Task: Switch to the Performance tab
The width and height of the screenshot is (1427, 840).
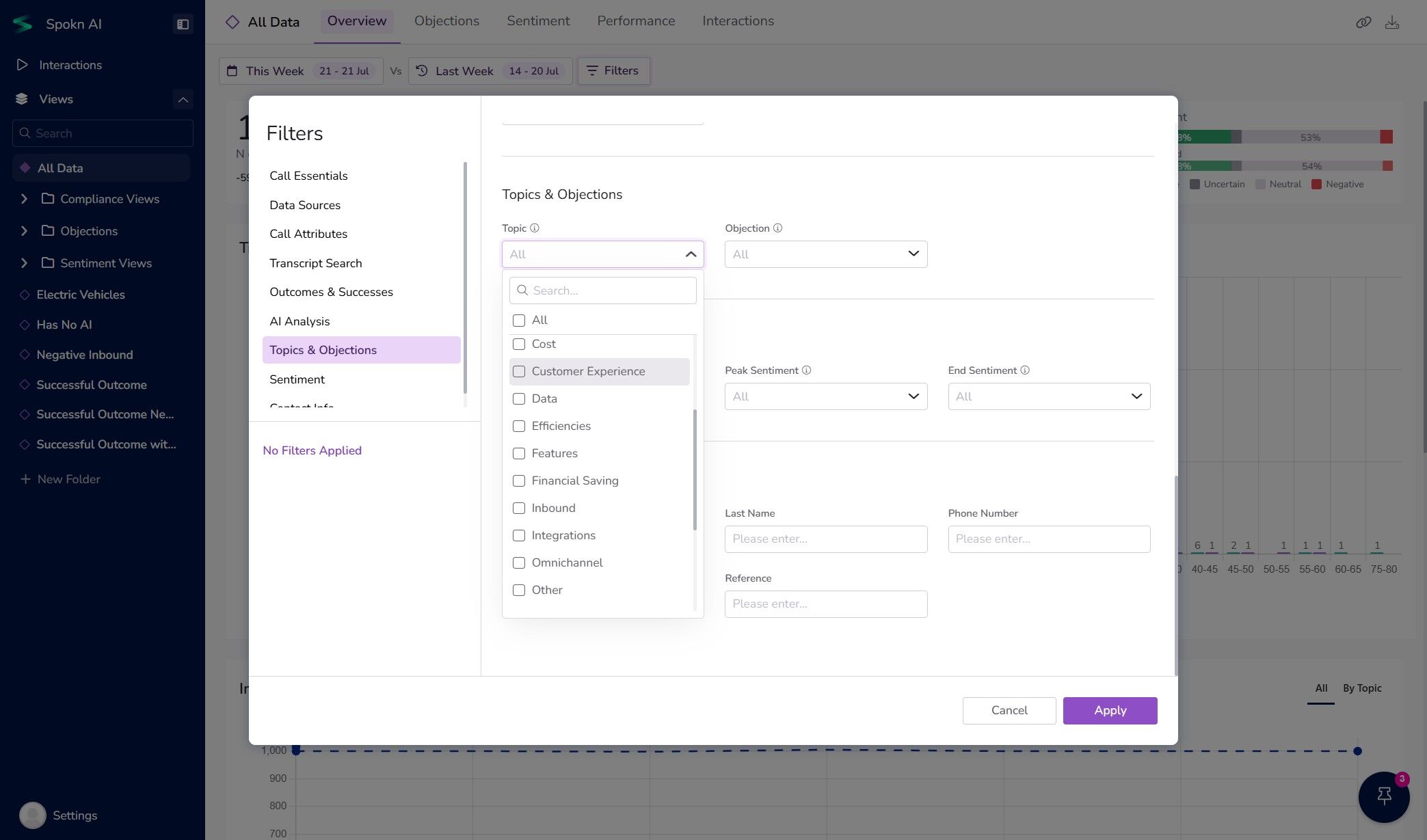Action: click(635, 21)
